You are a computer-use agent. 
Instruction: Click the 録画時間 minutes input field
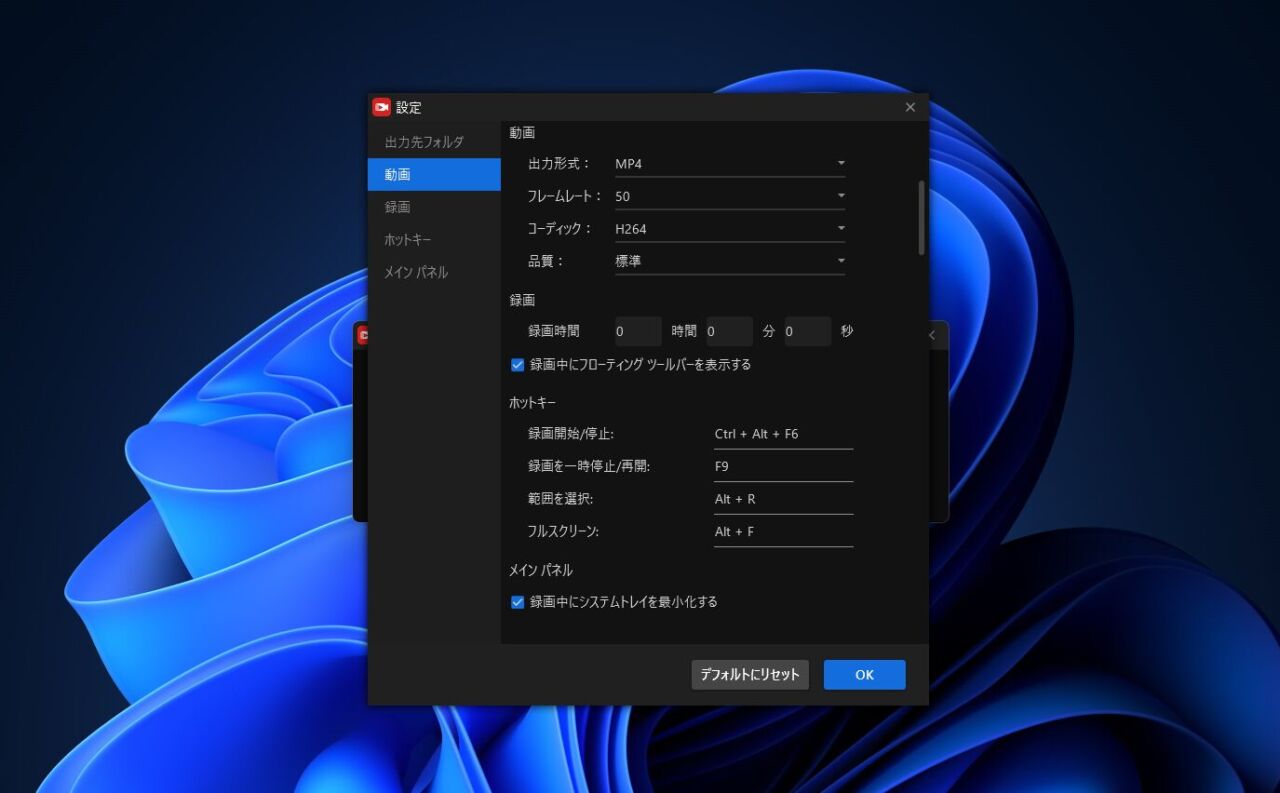pyautogui.click(x=729, y=331)
